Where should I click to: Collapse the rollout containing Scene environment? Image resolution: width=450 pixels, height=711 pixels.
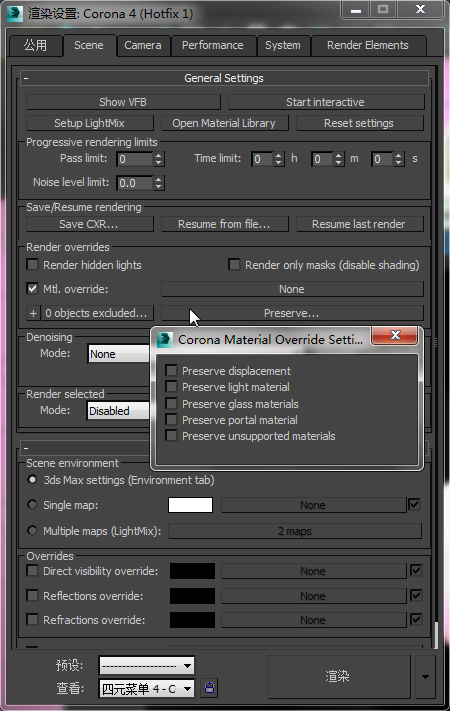[x=26, y=448]
